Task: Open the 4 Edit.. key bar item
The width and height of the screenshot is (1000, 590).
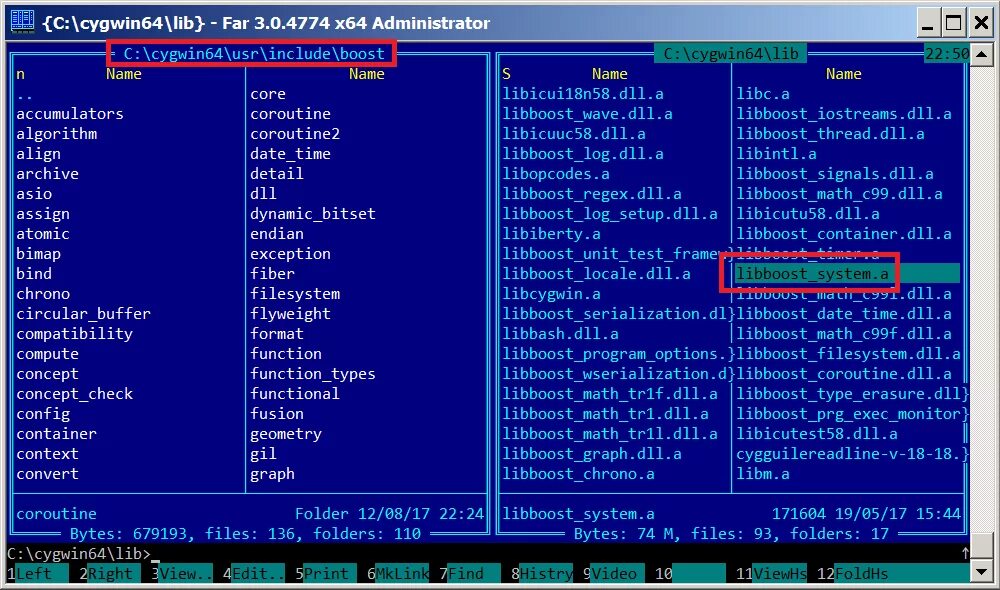Action: click(254, 573)
